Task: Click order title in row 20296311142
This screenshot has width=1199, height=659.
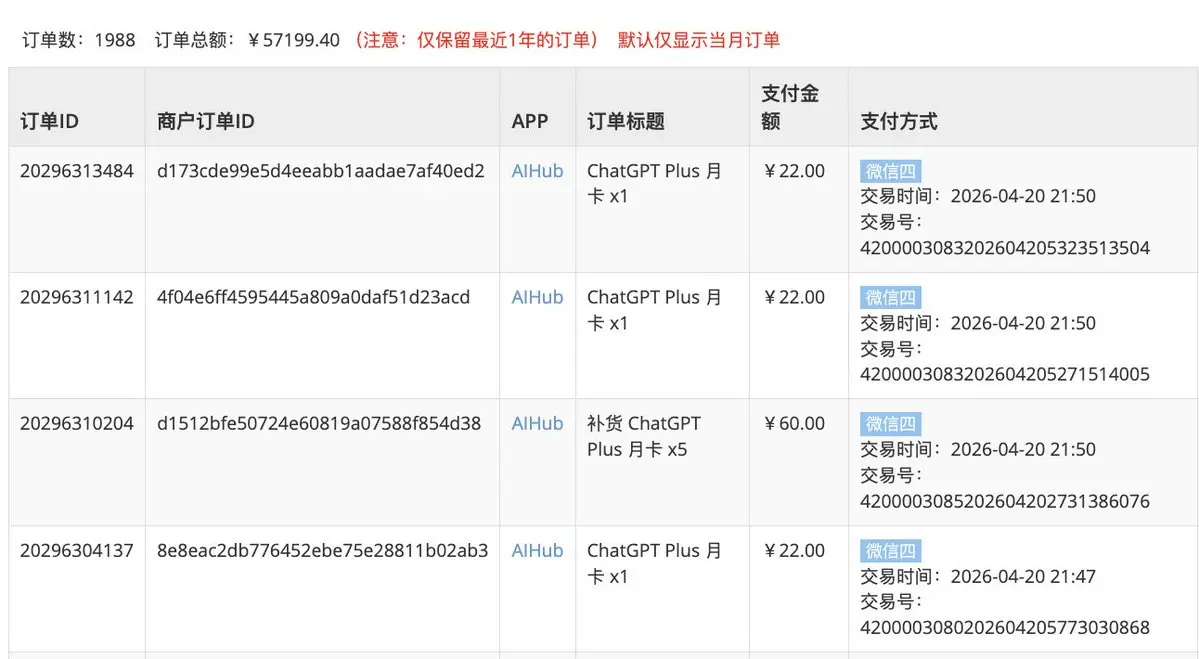Action: tap(655, 310)
